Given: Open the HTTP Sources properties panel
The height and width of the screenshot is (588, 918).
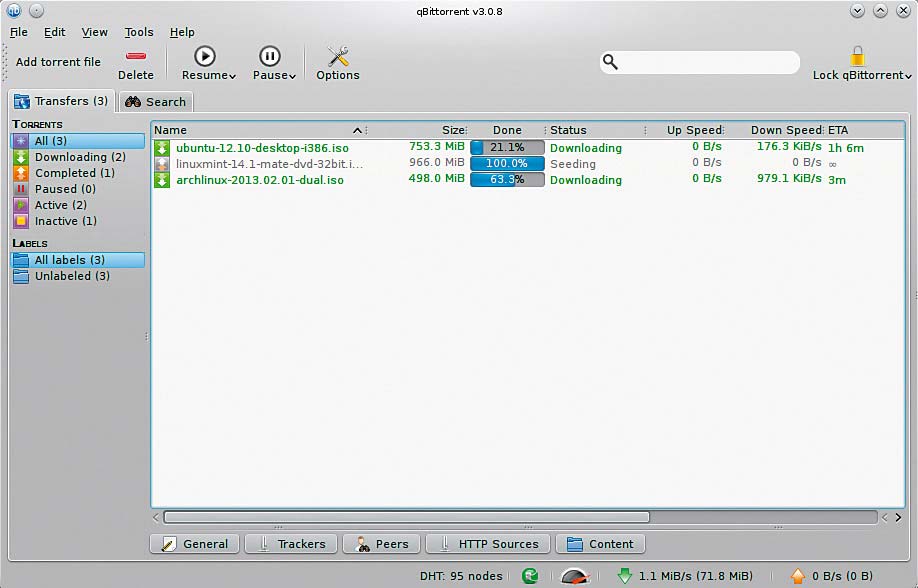Looking at the screenshot, I should coord(488,544).
